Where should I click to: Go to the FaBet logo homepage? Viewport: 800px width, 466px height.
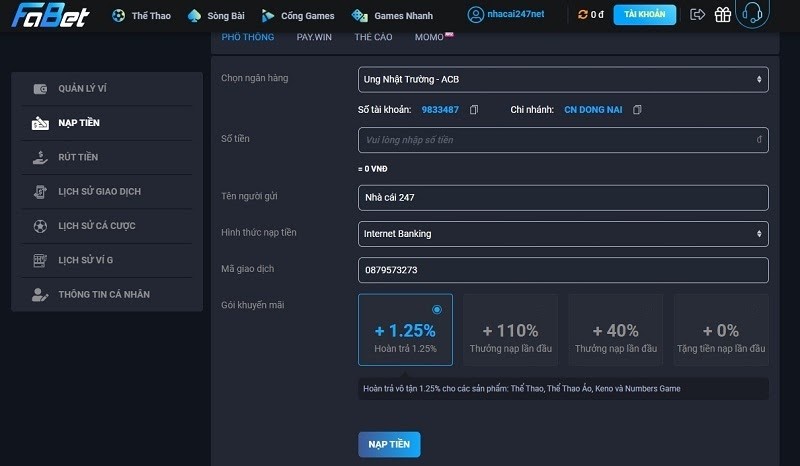(x=51, y=16)
